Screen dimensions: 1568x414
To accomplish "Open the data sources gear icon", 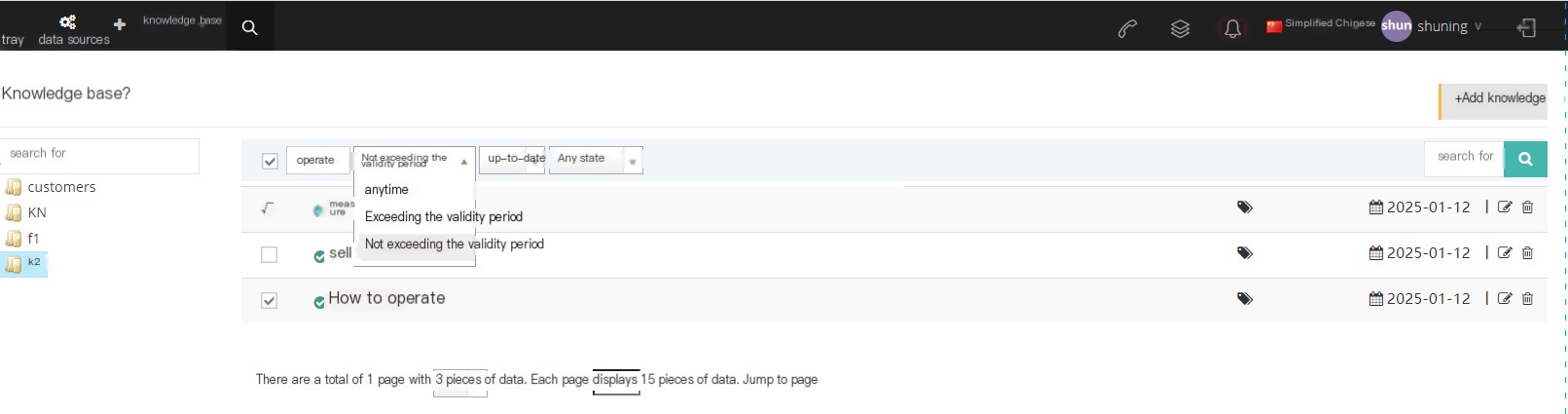I will click(x=68, y=22).
